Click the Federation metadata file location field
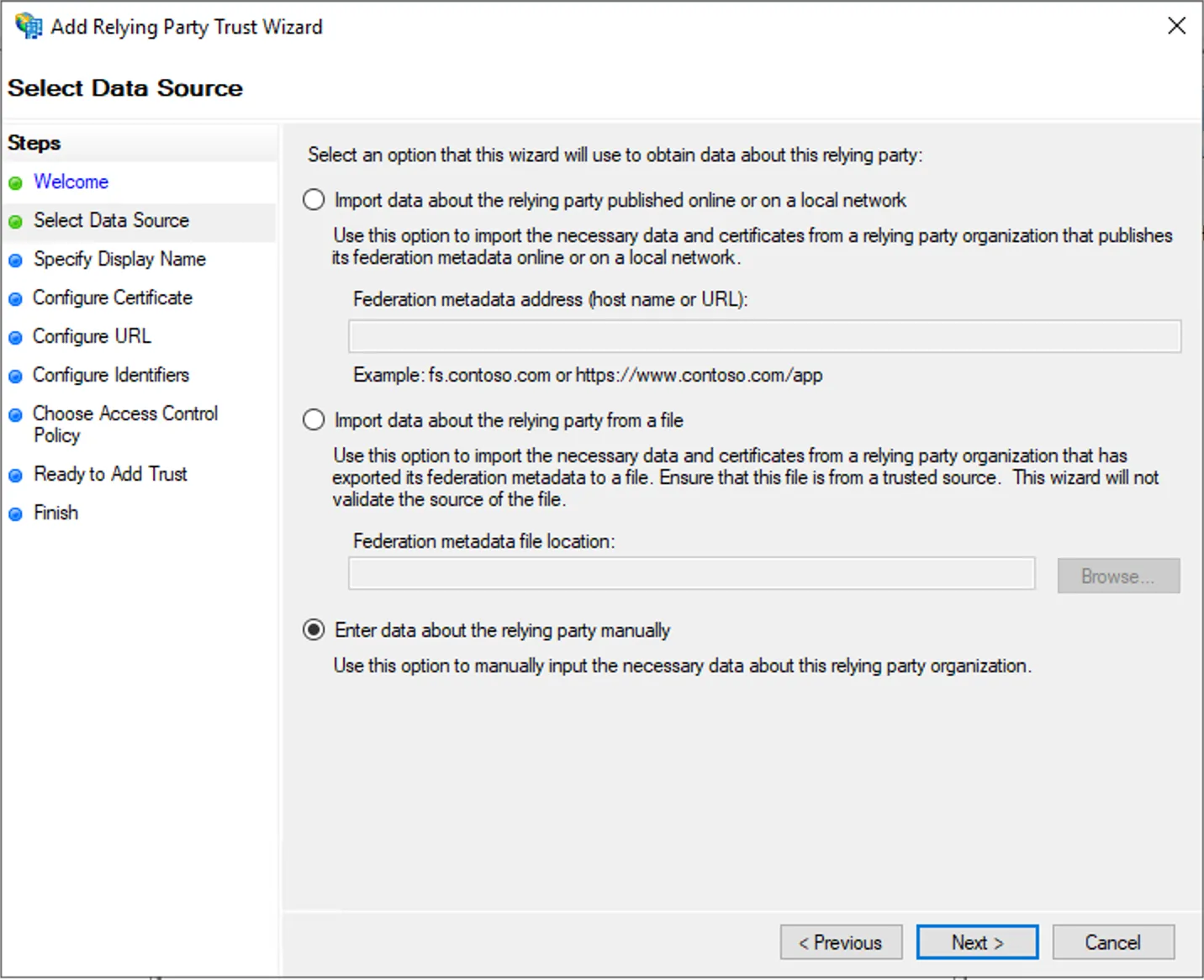Viewport: 1204px width, 980px height. [x=691, y=573]
